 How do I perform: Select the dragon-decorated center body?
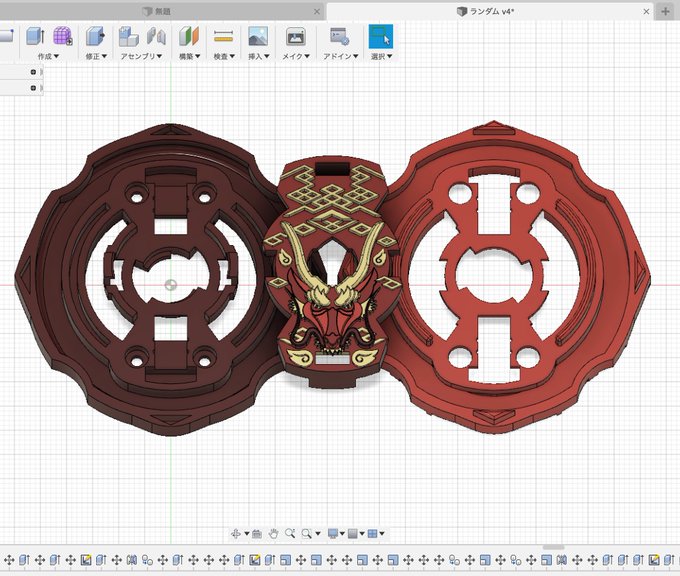330,274
